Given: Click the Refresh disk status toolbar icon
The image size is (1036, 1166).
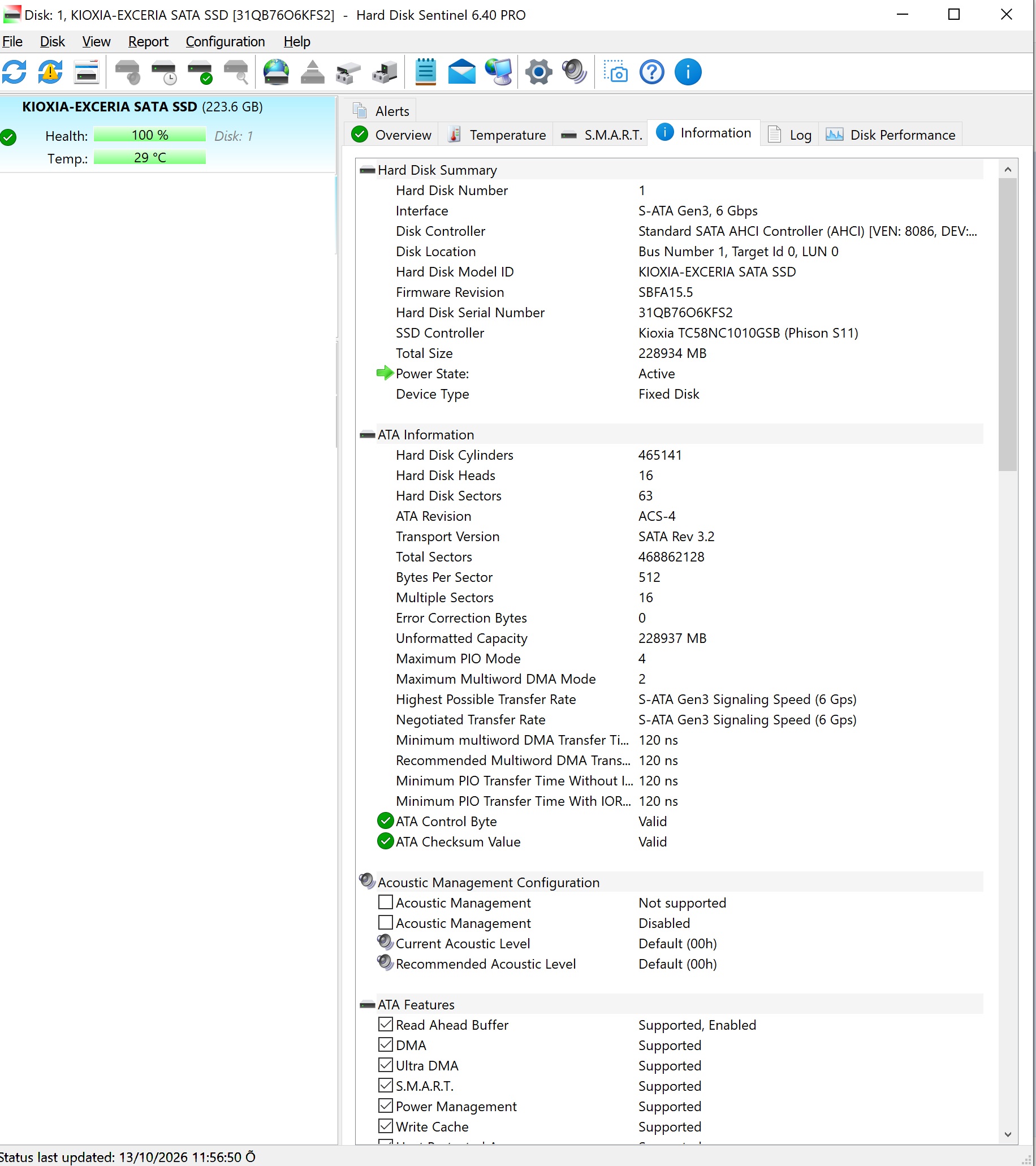Looking at the screenshot, I should pyautogui.click(x=15, y=72).
